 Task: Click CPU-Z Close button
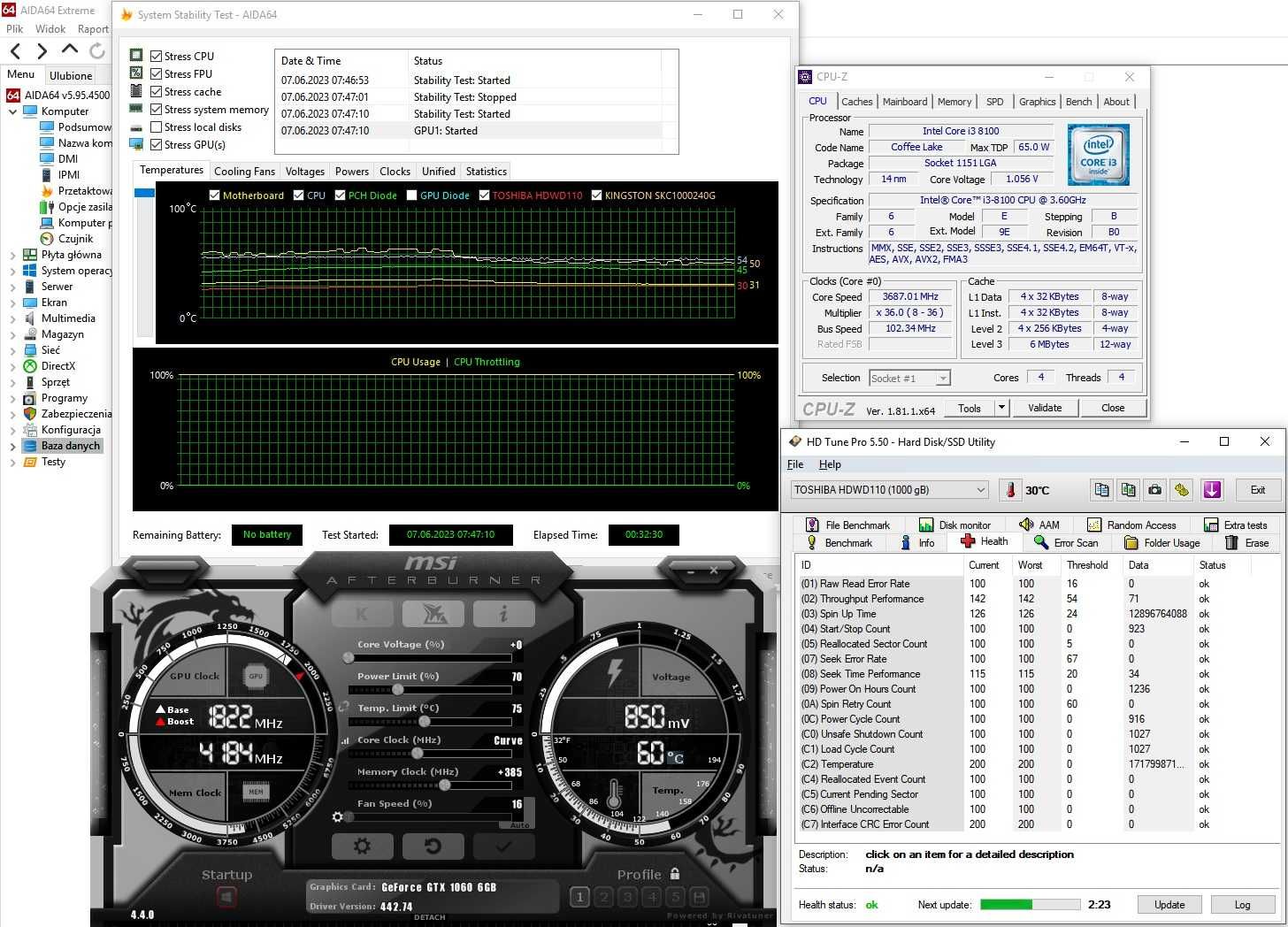click(1113, 408)
